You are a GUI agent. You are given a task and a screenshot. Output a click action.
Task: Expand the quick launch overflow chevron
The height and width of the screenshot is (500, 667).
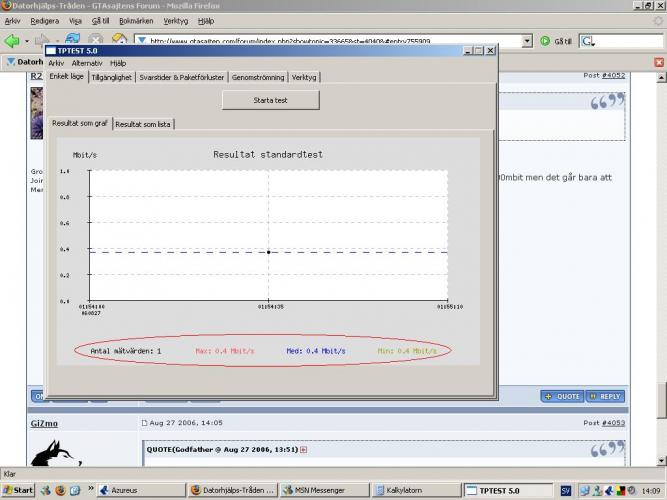click(x=88, y=491)
